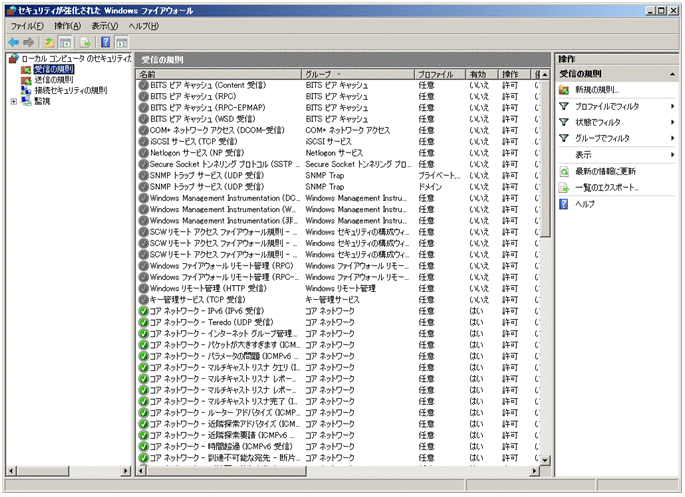Click the 最新の情報に更新 refresh icon
Image resolution: width=685 pixels, height=497 pixels.
point(565,172)
